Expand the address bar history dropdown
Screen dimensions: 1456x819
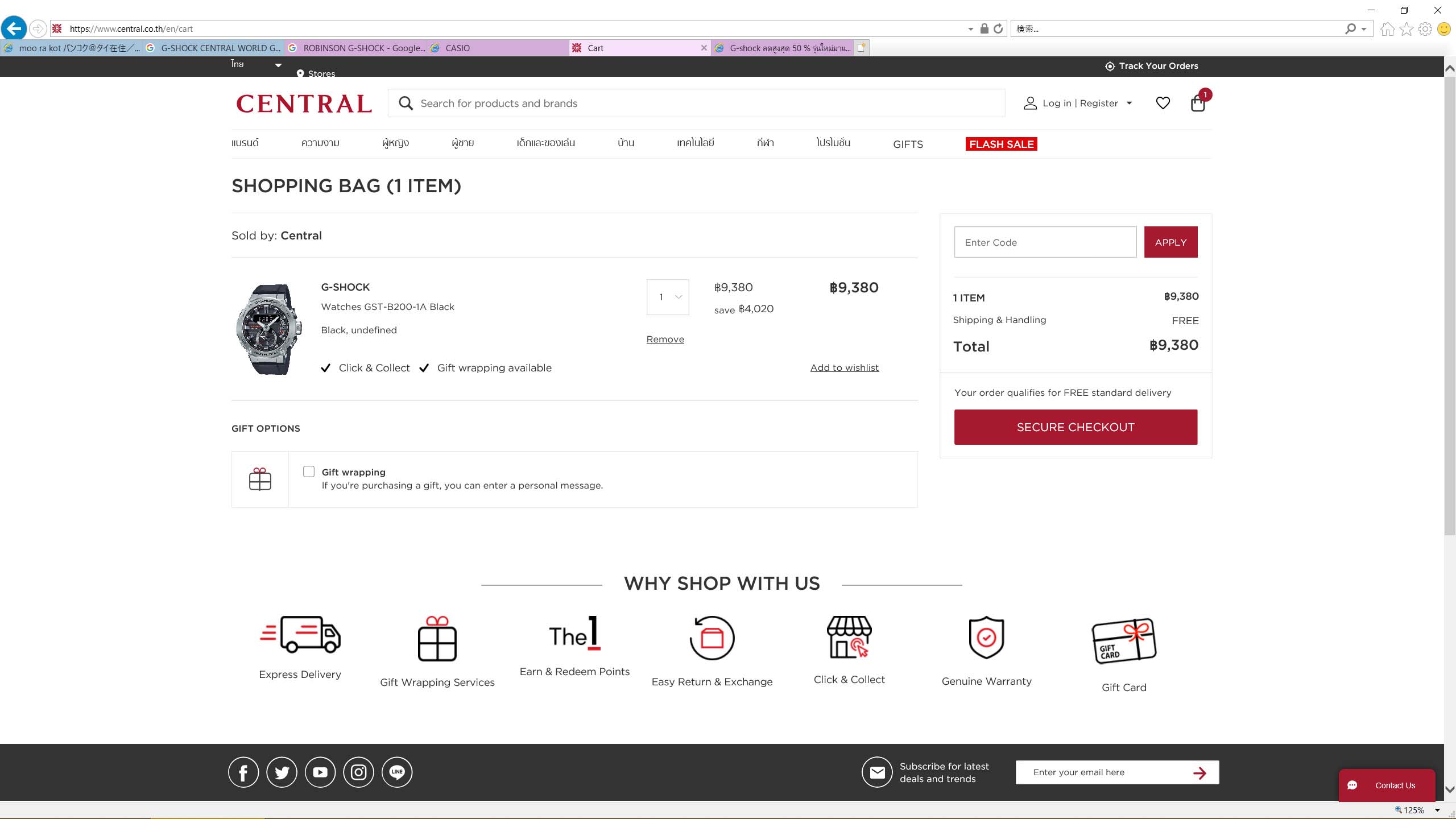point(971,29)
